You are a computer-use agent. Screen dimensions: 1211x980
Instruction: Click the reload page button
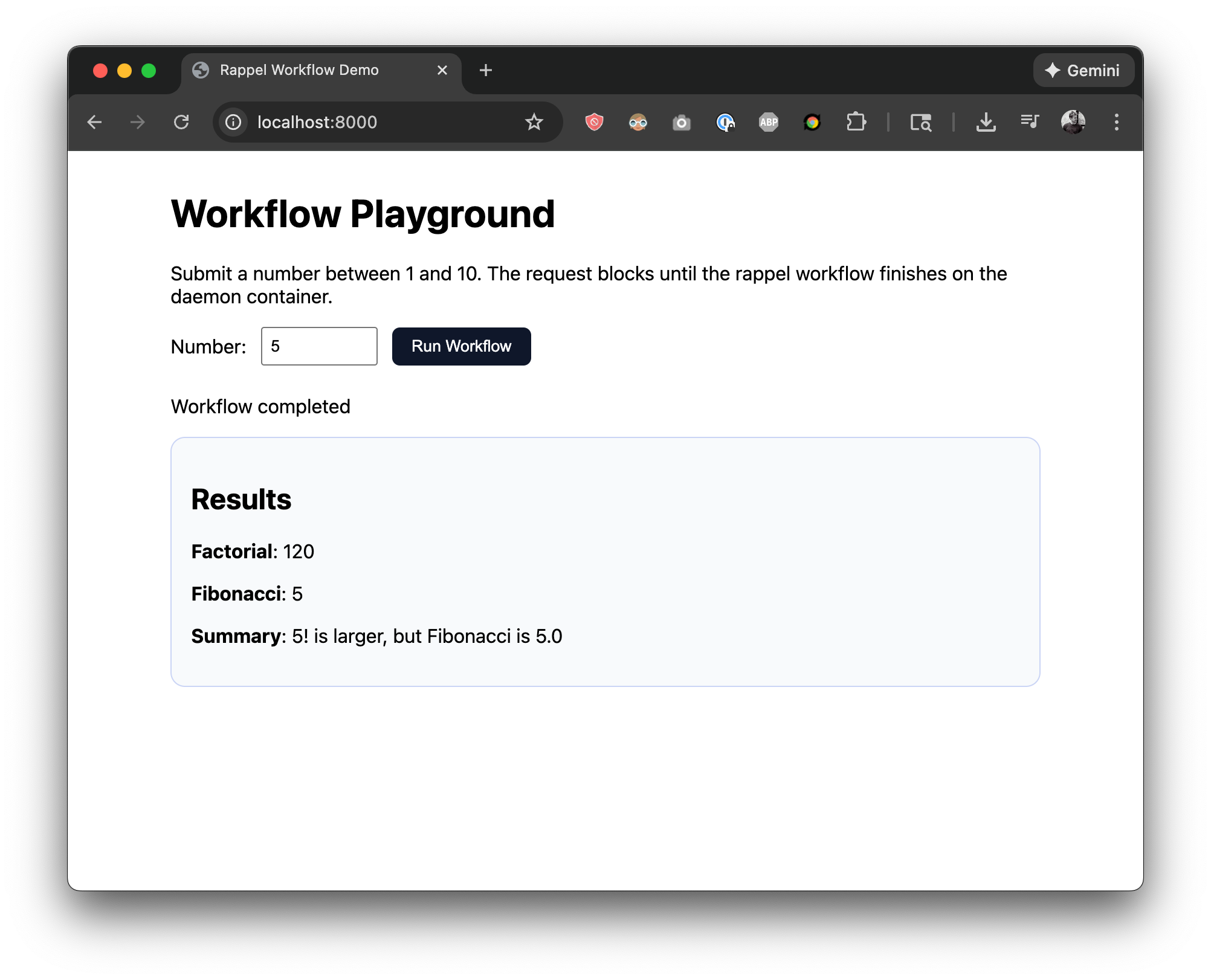(182, 122)
